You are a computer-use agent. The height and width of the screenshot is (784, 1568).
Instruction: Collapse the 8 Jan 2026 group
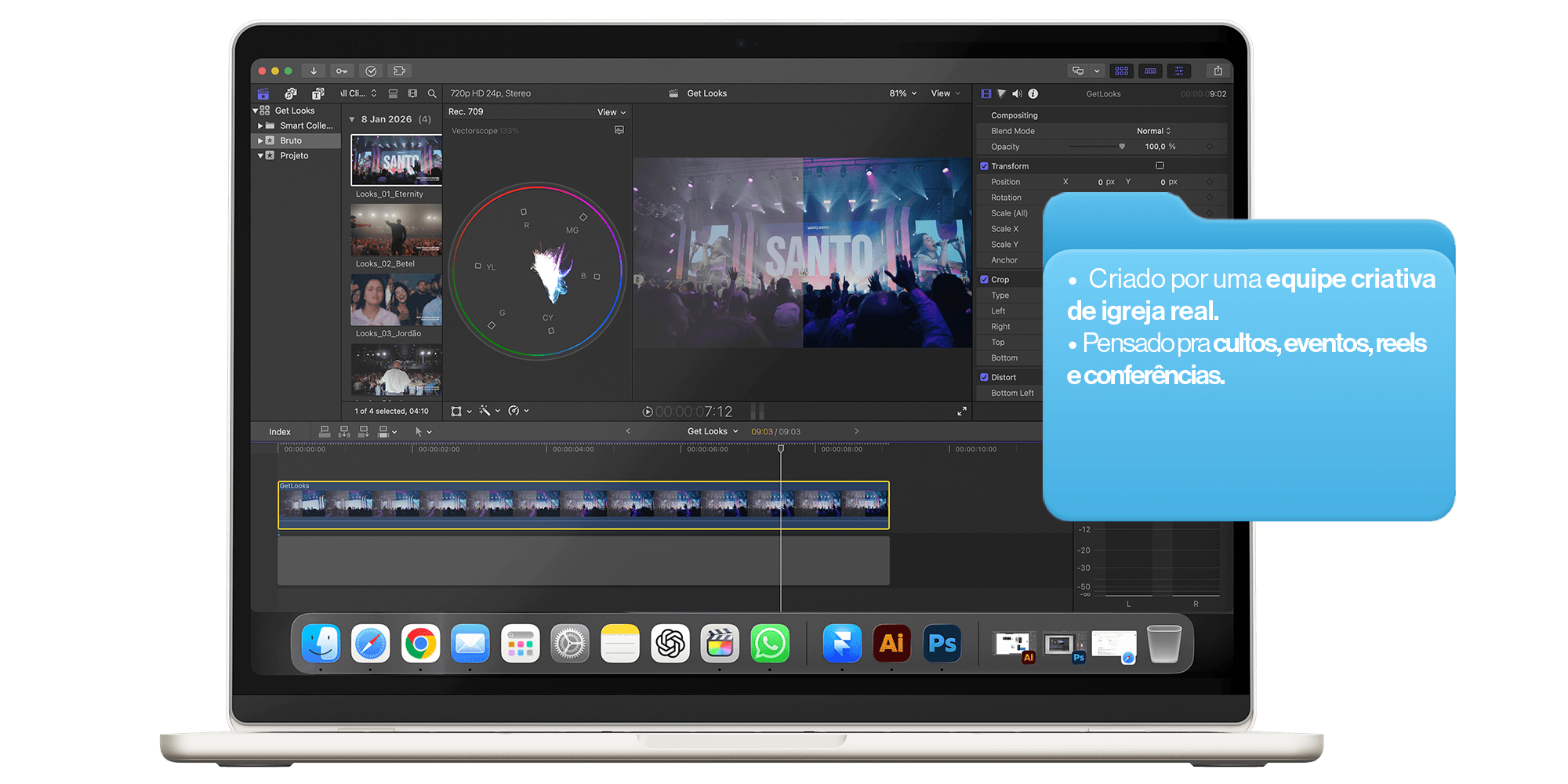point(352,119)
